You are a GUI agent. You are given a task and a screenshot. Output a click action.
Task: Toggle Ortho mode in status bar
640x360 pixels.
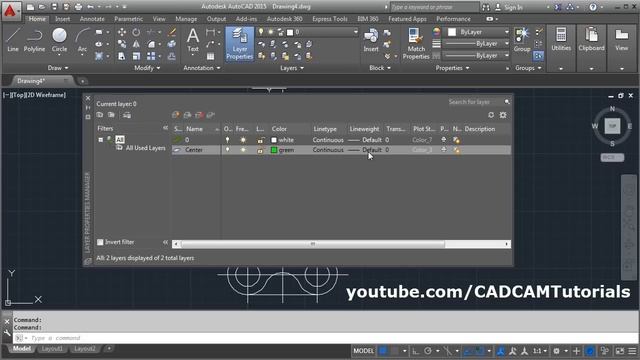(416, 351)
